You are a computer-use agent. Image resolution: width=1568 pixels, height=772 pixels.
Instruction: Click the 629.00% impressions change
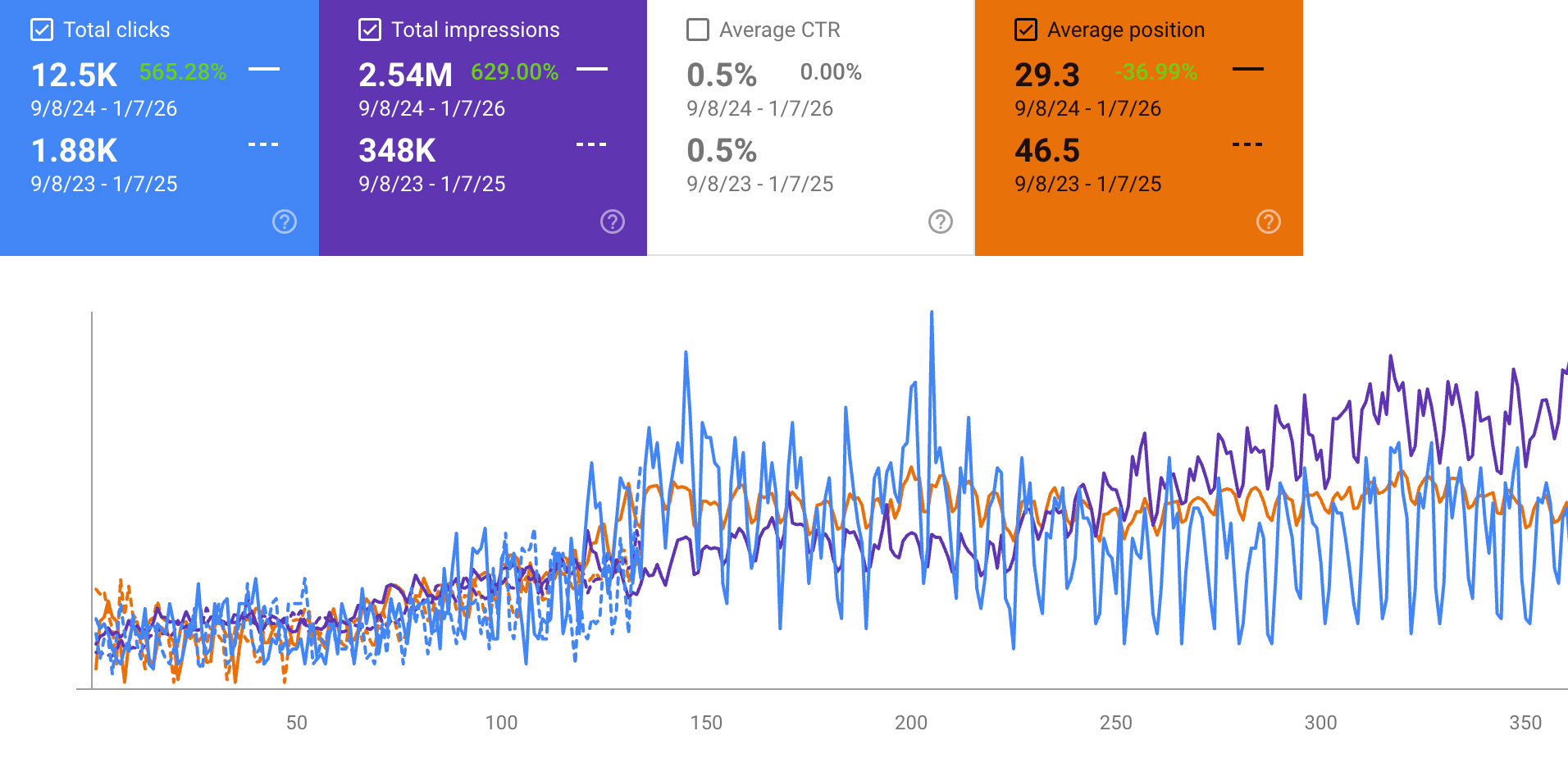coord(515,72)
